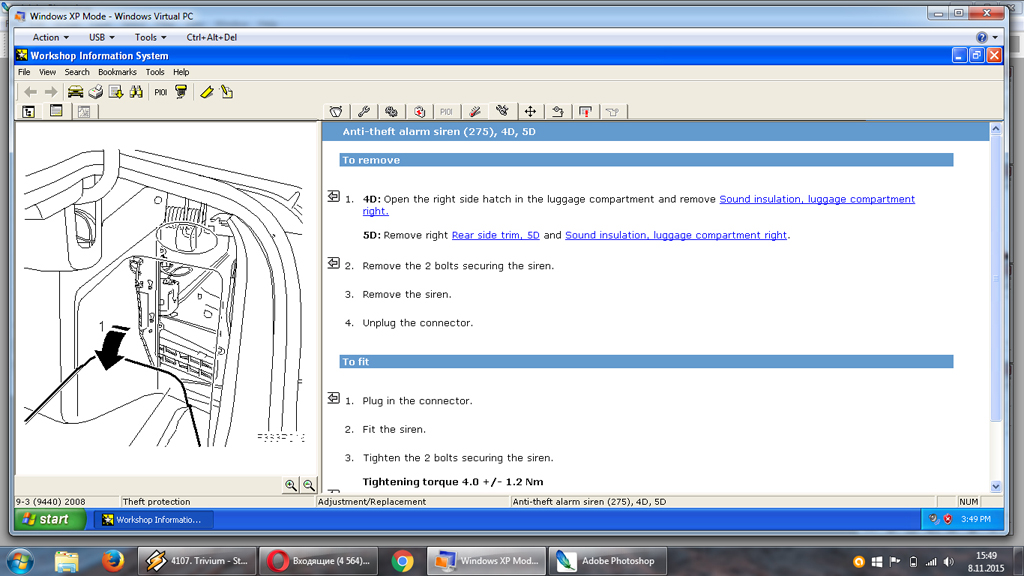
Task: Click the yellow highlighter marker icon
Action: (207, 92)
